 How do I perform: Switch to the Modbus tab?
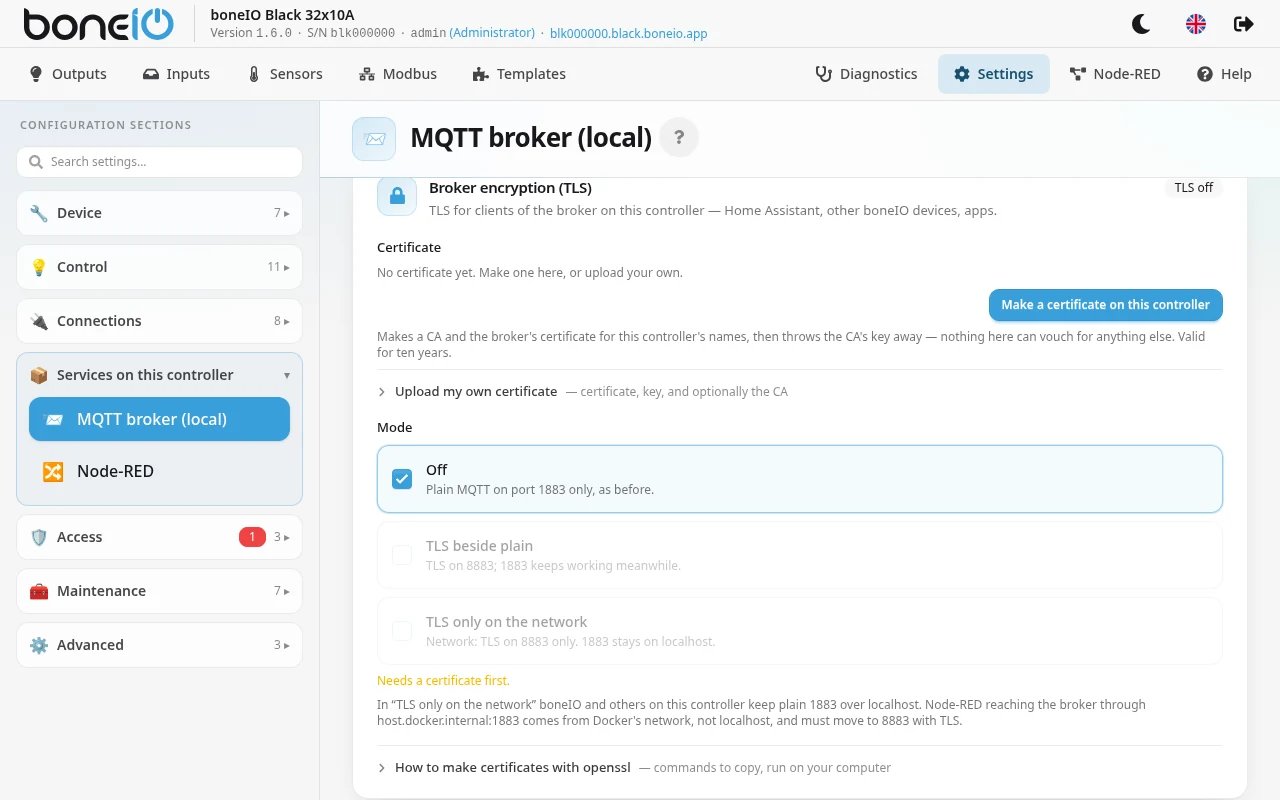398,74
